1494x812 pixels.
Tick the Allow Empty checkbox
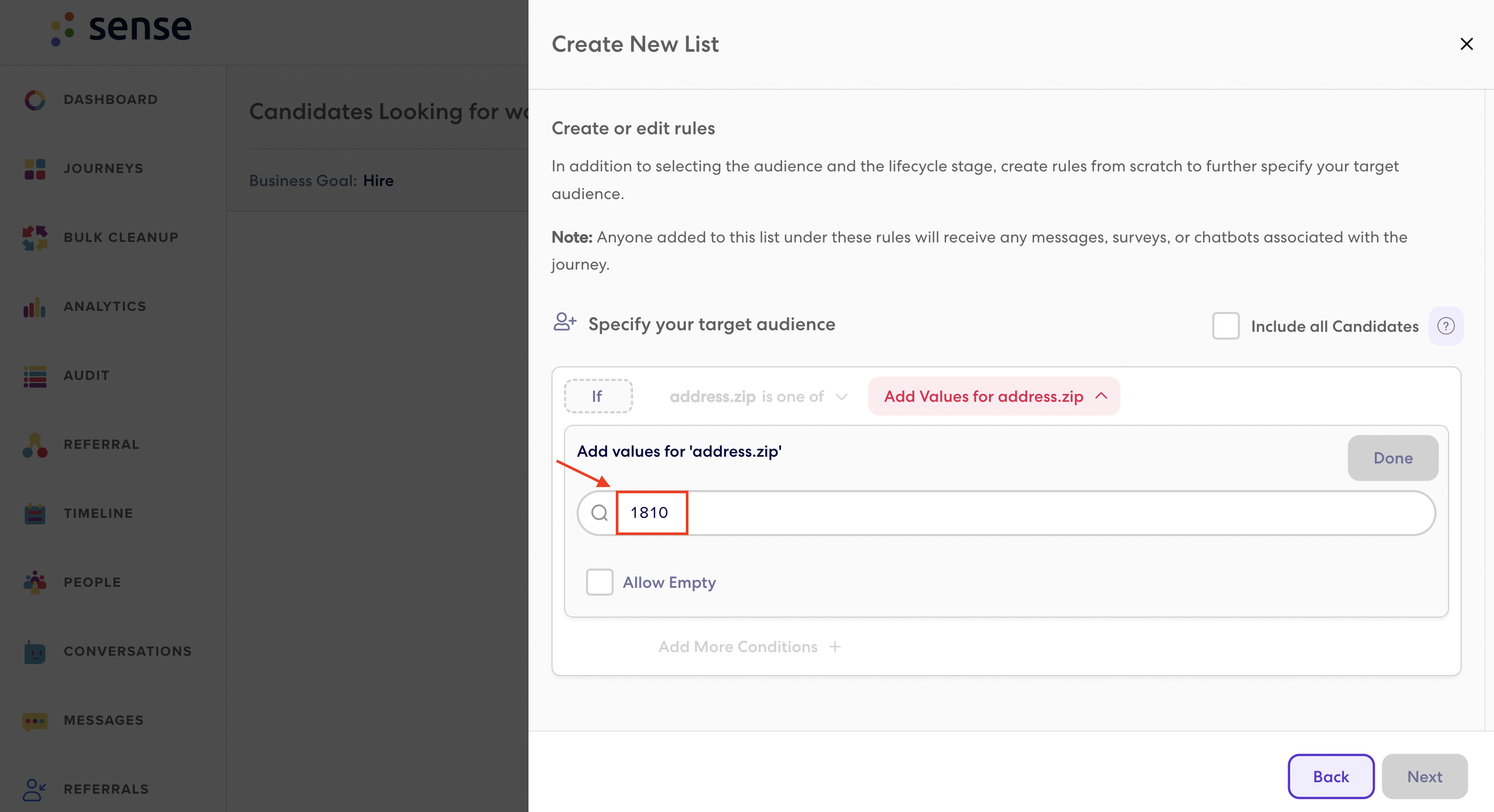(600, 582)
